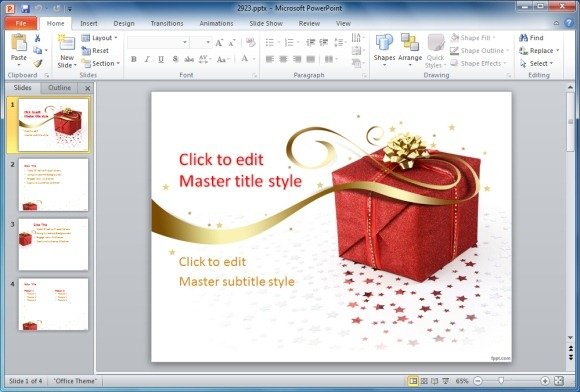
Task: Click the Zoom in plus button
Action: [545, 381]
